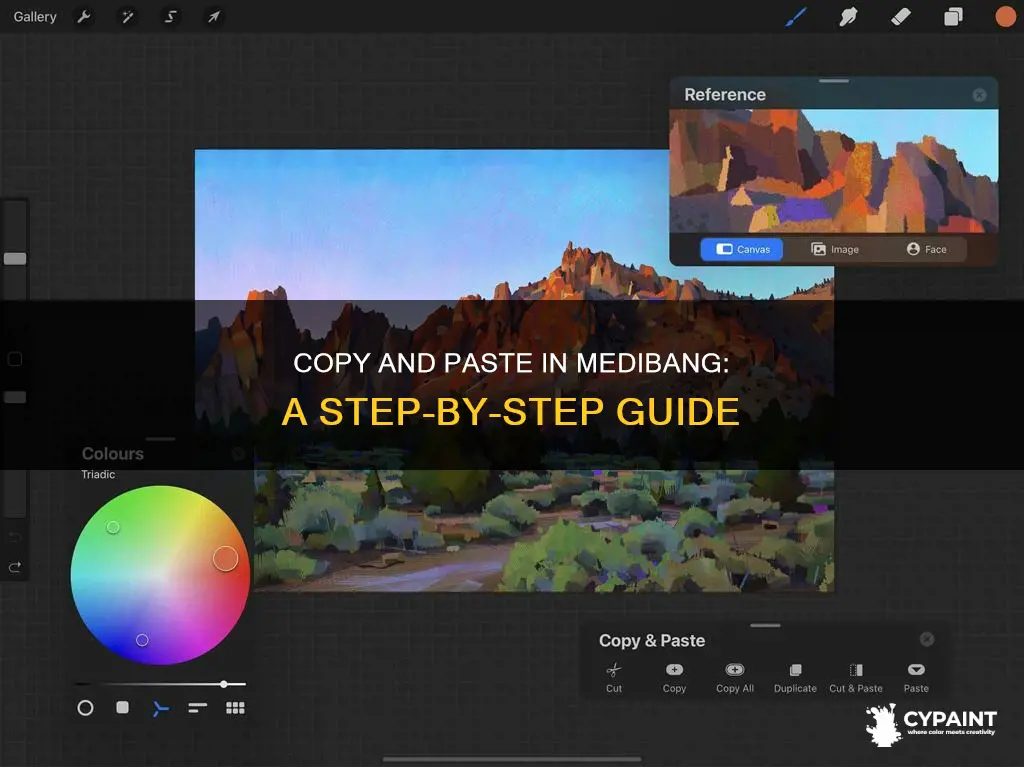Image resolution: width=1024 pixels, height=767 pixels.
Task: Click the brush opacity slider handle
Action: 15,397
